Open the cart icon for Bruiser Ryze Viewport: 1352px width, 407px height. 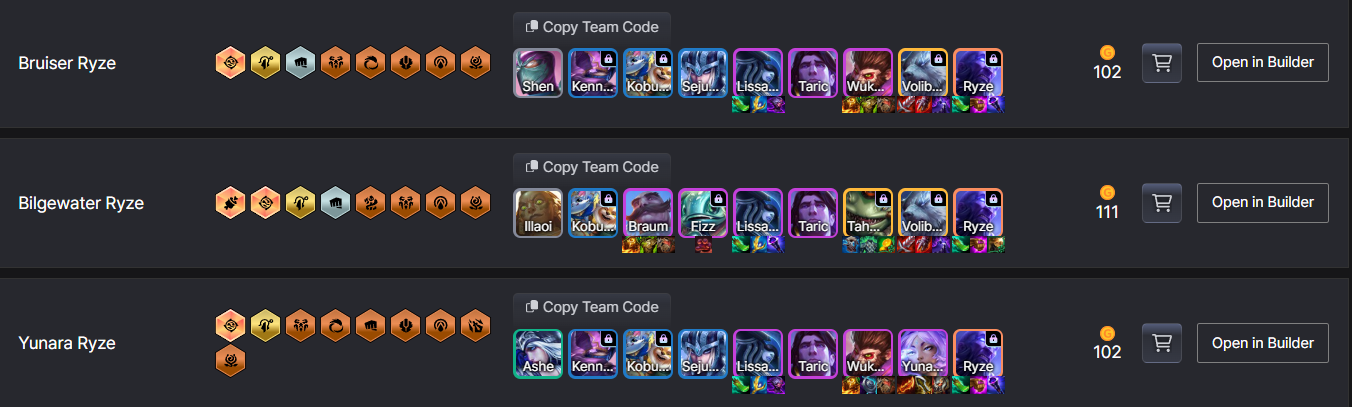(x=1162, y=63)
